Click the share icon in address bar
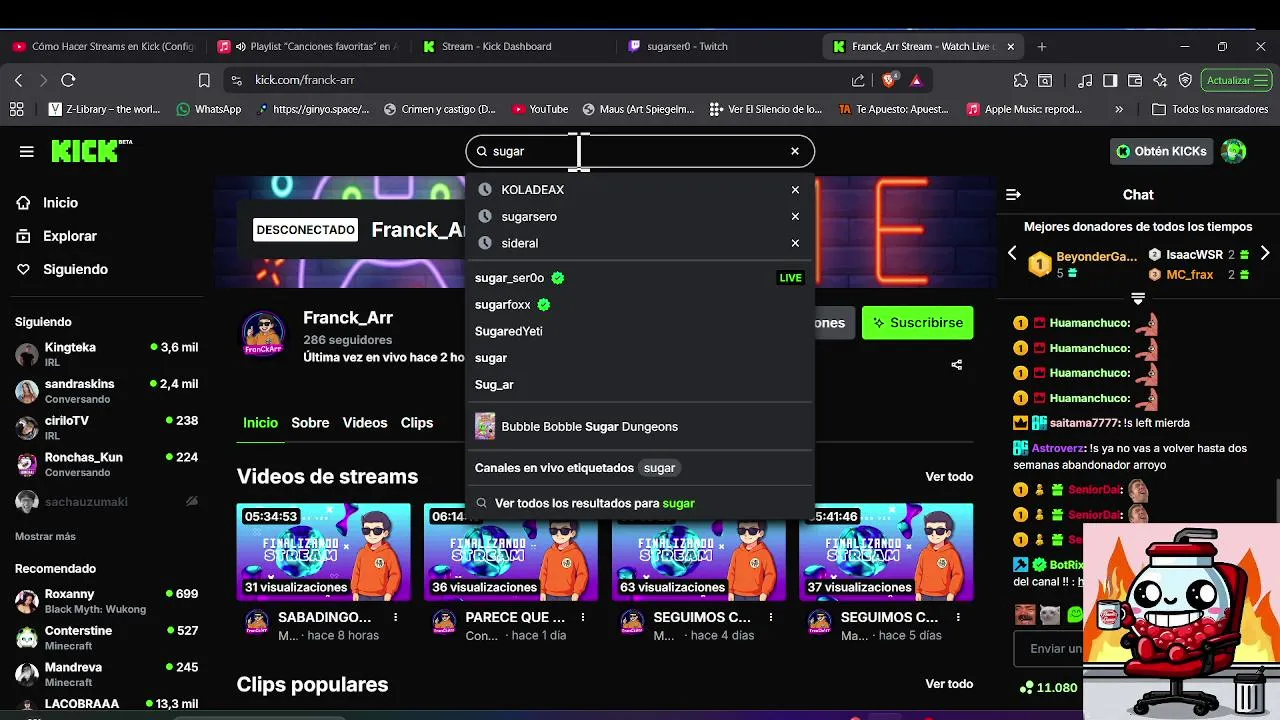 coord(858,80)
